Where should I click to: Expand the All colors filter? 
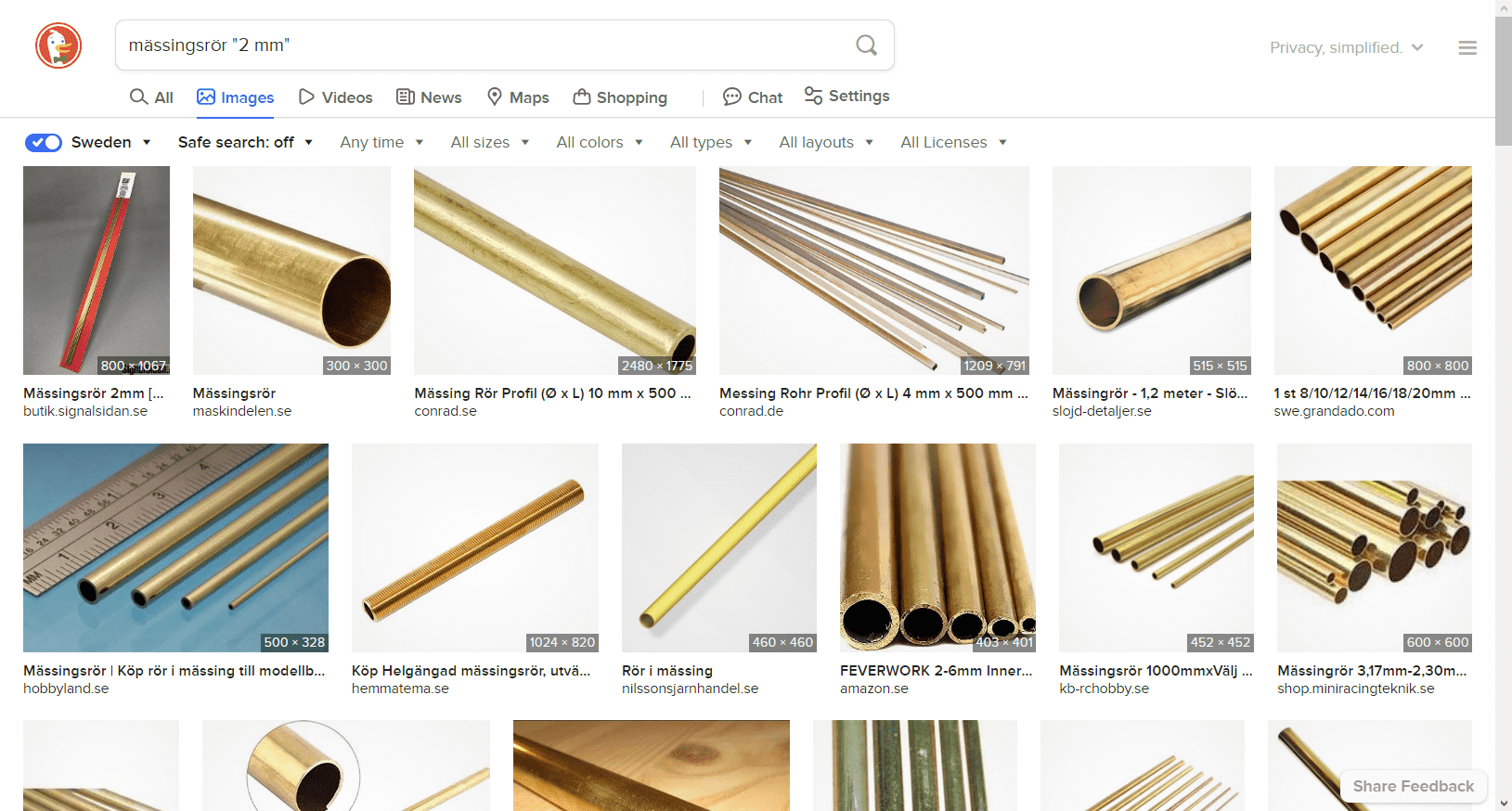(x=600, y=142)
